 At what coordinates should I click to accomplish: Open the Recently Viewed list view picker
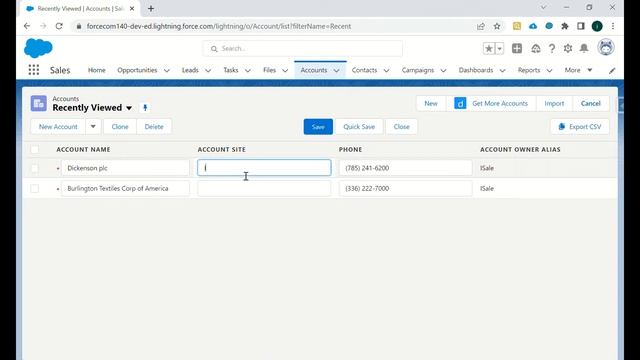point(129,108)
